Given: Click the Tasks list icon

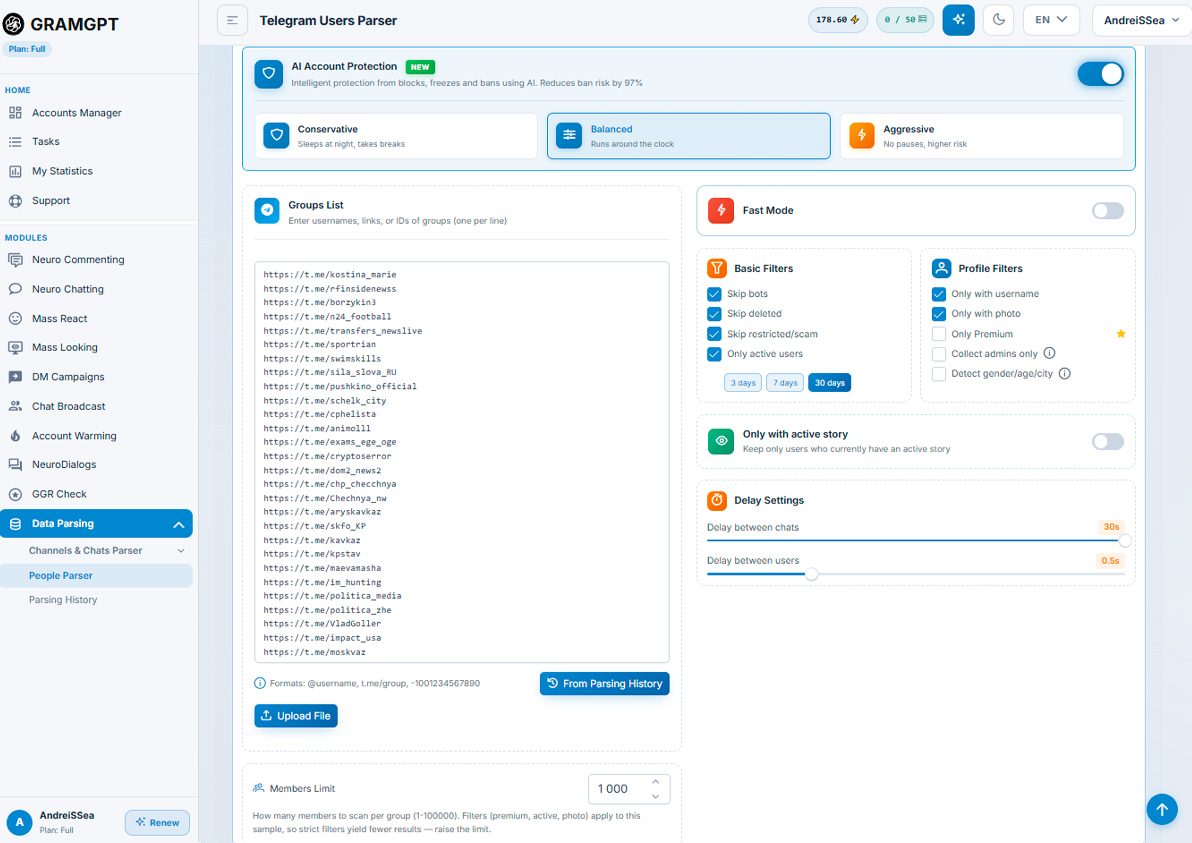Looking at the screenshot, I should 15,141.
